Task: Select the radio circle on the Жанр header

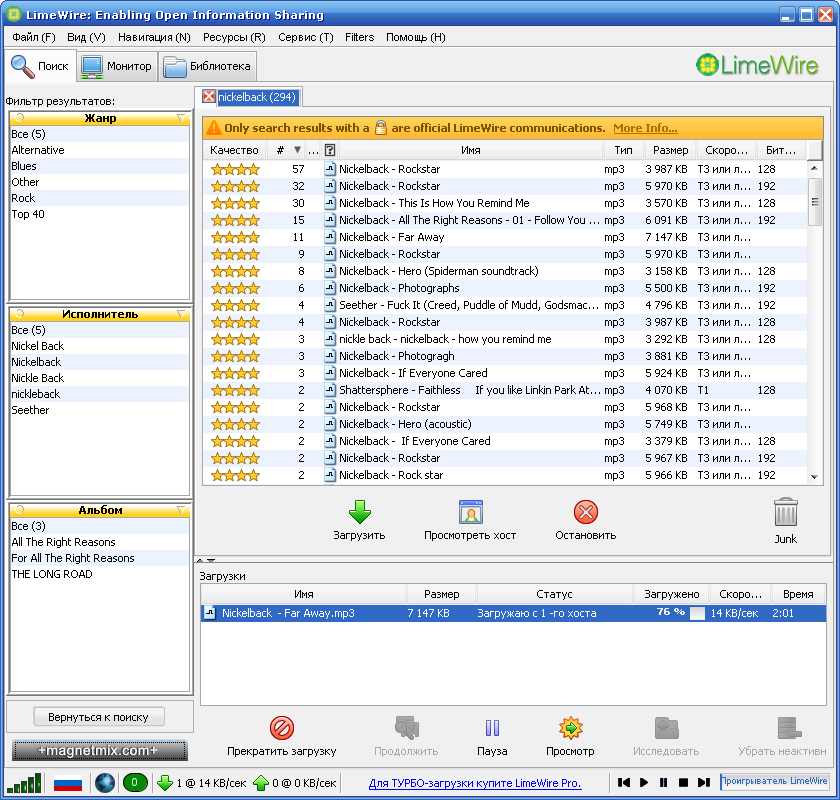Action: click(x=20, y=117)
